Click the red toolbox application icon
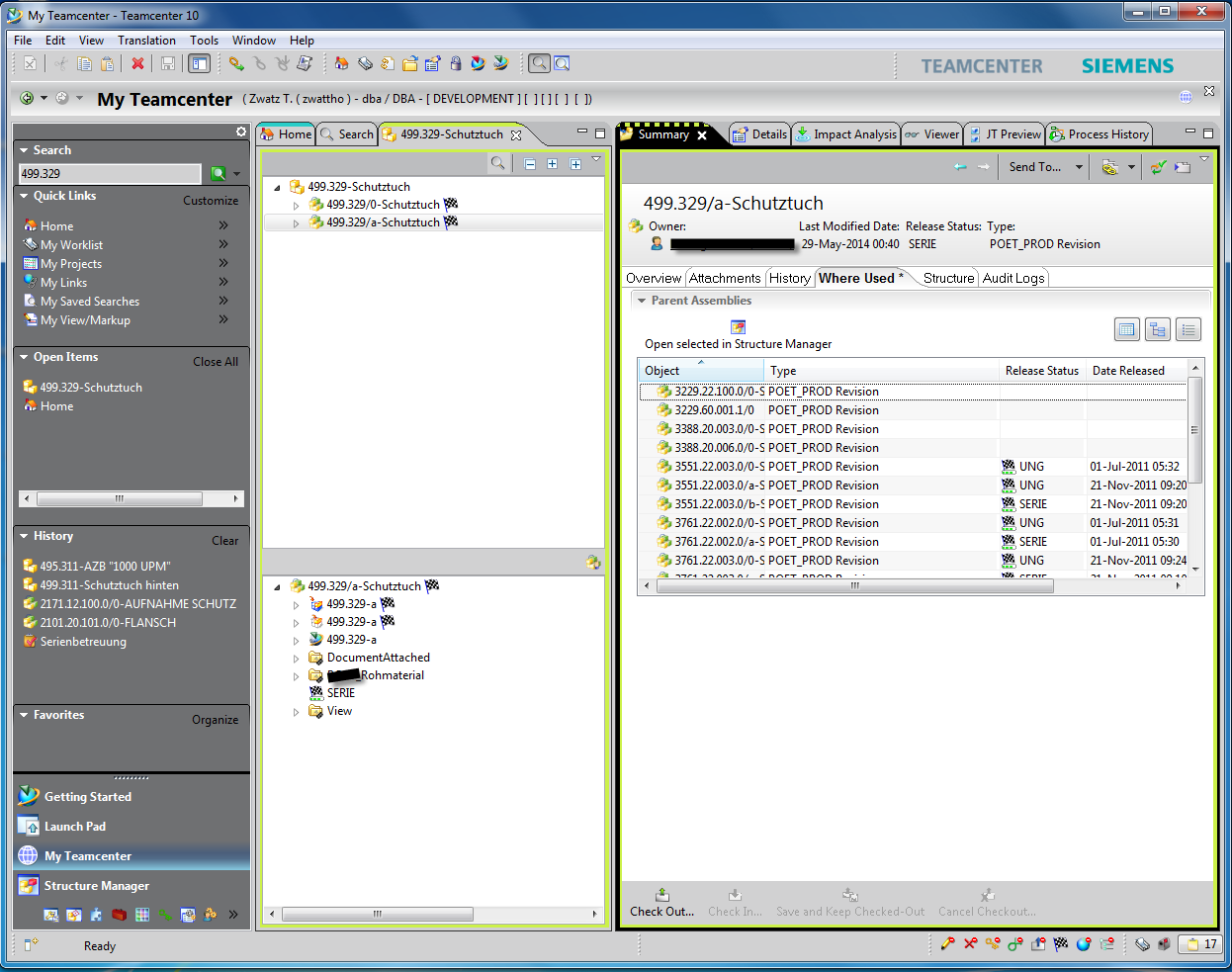Screen dimensions: 1232x972 point(119,915)
